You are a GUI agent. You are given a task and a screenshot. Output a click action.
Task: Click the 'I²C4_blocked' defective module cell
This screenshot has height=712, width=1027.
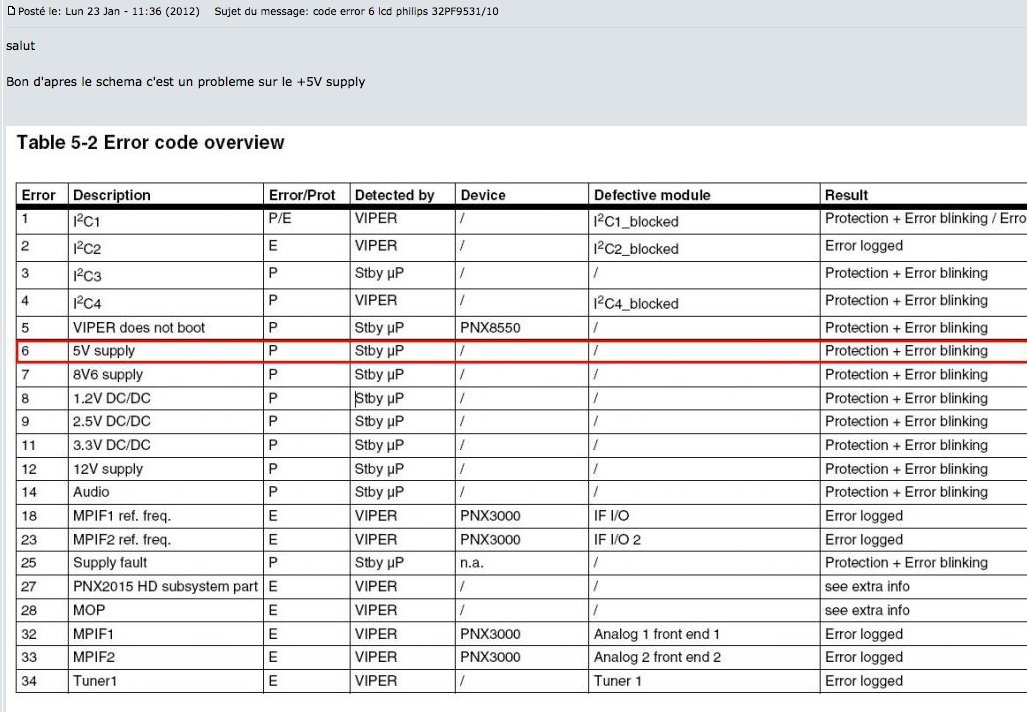click(x=636, y=303)
